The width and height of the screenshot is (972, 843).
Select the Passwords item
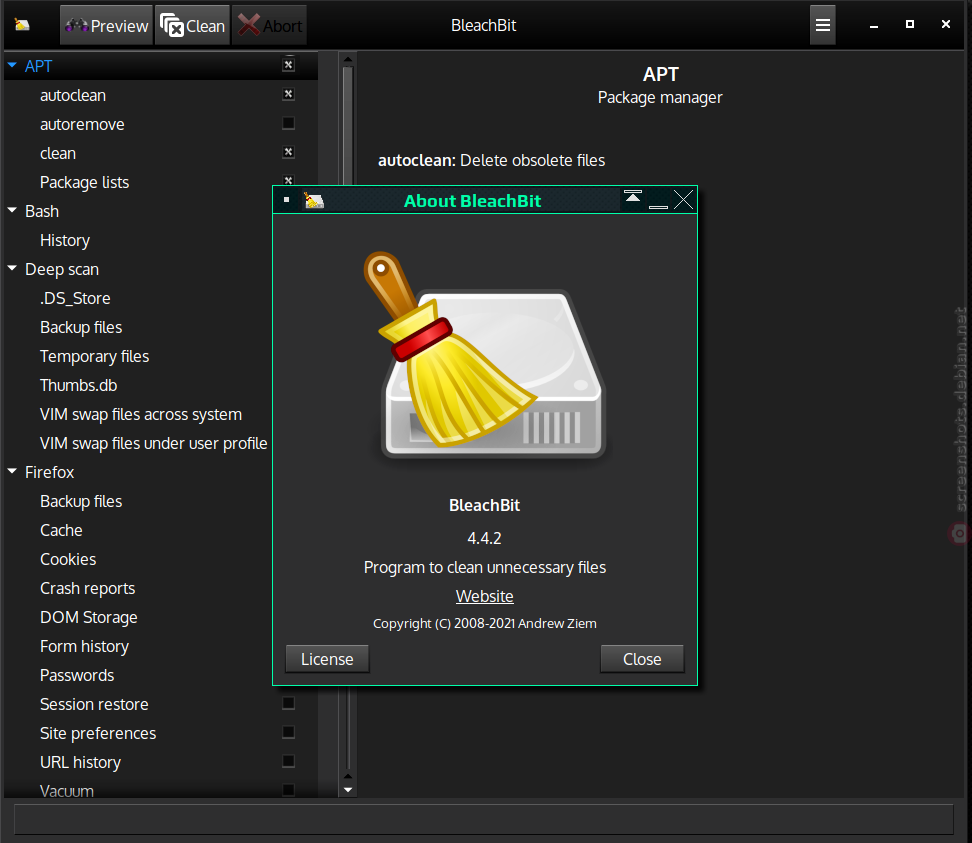[77, 675]
